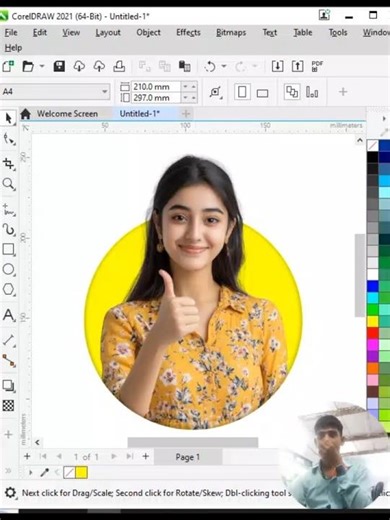Select the Crop tool

click(x=8, y=163)
